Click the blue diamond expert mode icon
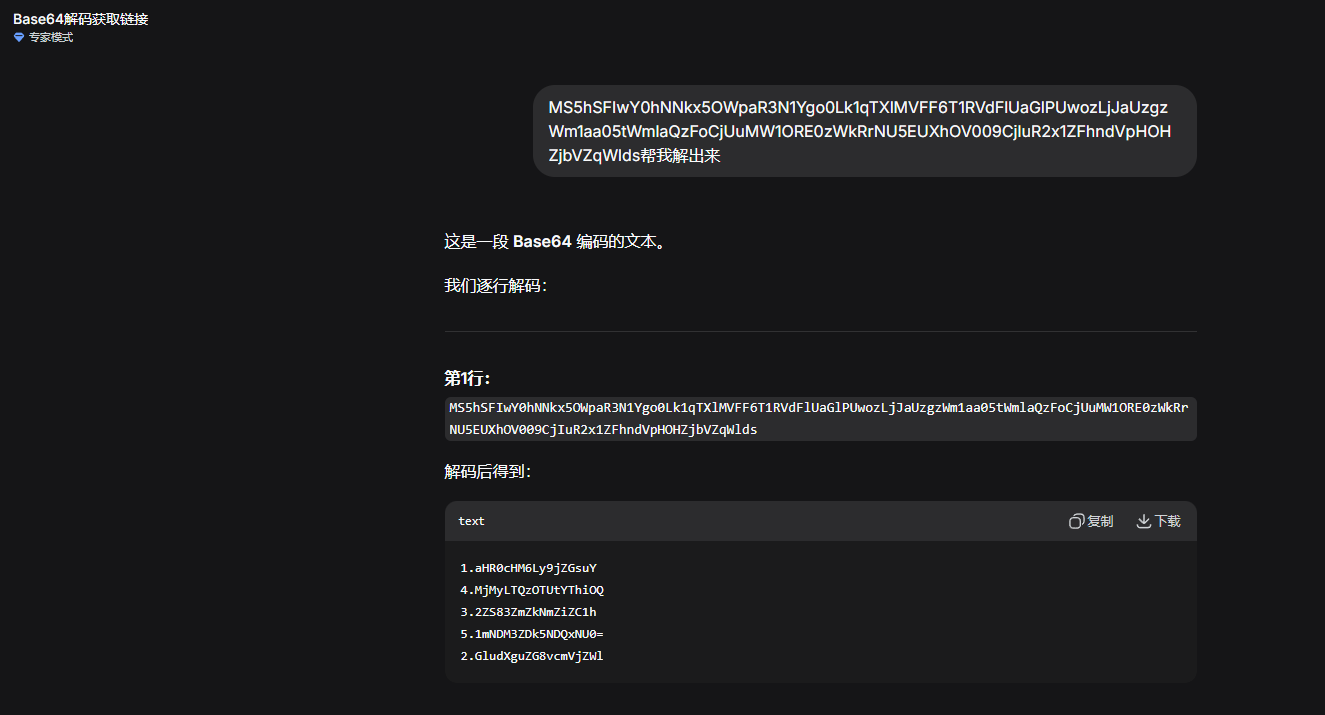The width and height of the screenshot is (1325, 715). tap(18, 37)
